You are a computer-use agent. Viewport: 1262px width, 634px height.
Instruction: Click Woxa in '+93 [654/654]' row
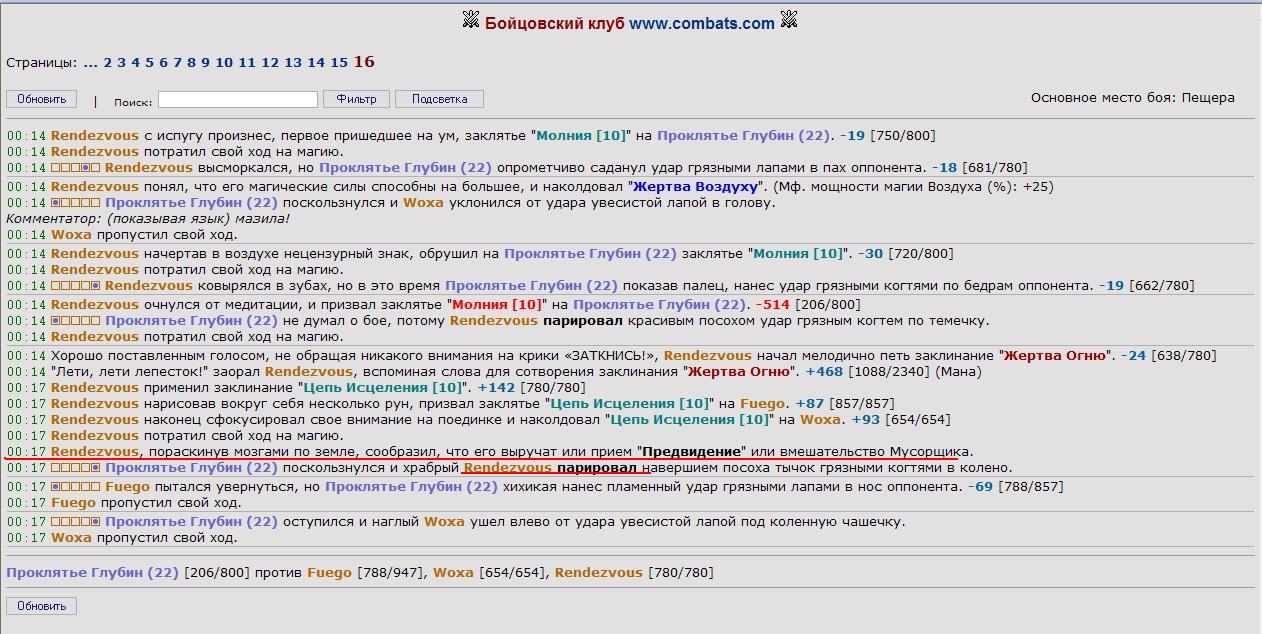tap(820, 420)
